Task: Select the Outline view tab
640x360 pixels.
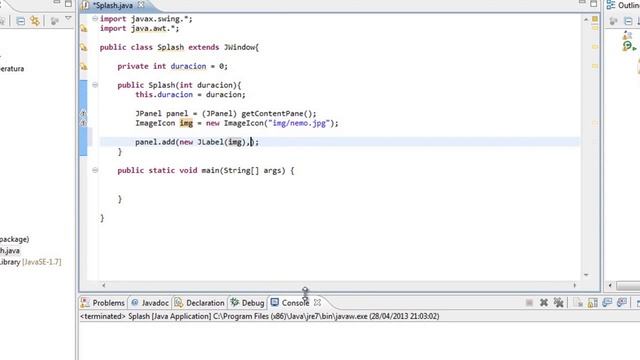Action: [623, 5]
